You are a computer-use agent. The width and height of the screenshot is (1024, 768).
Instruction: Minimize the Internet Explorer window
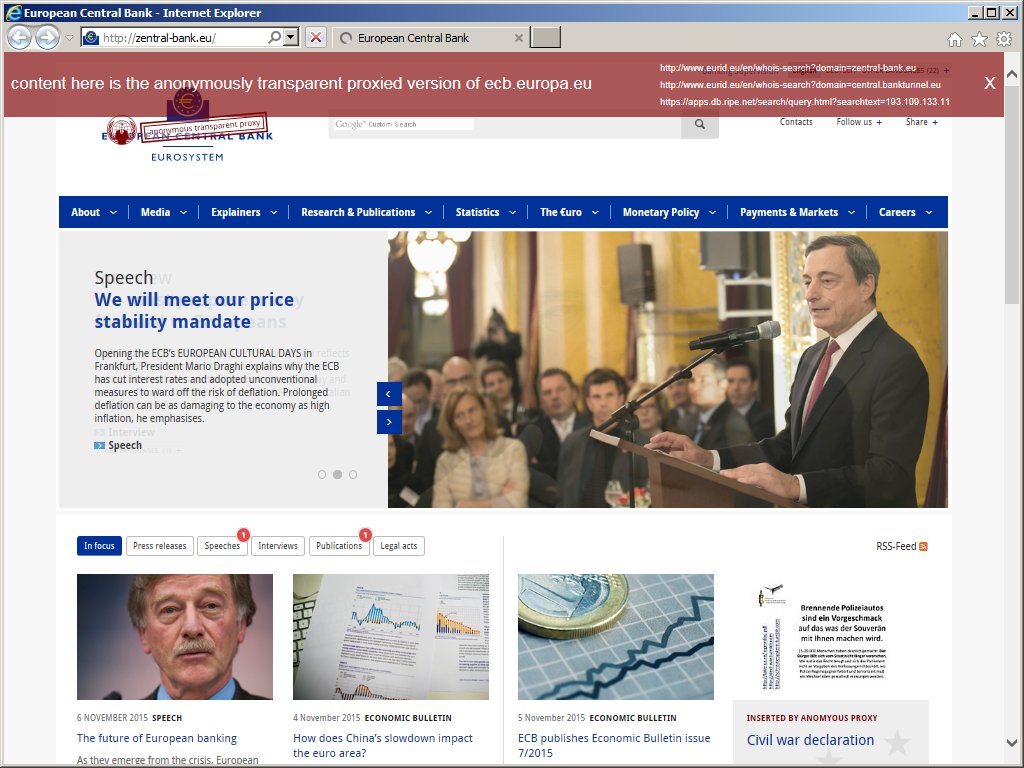coord(976,12)
